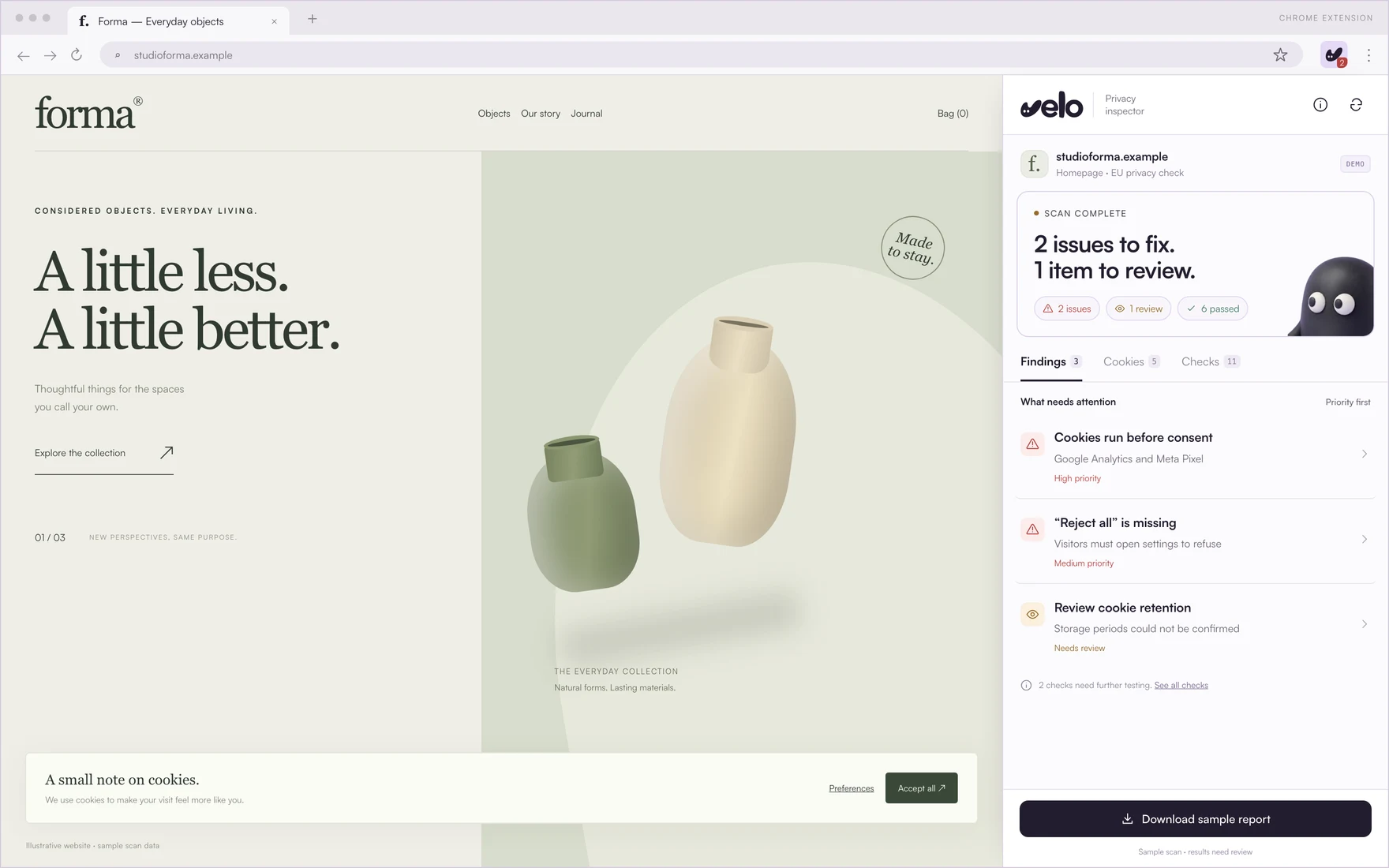Click the address bar showing studioforma.example

(x=701, y=54)
